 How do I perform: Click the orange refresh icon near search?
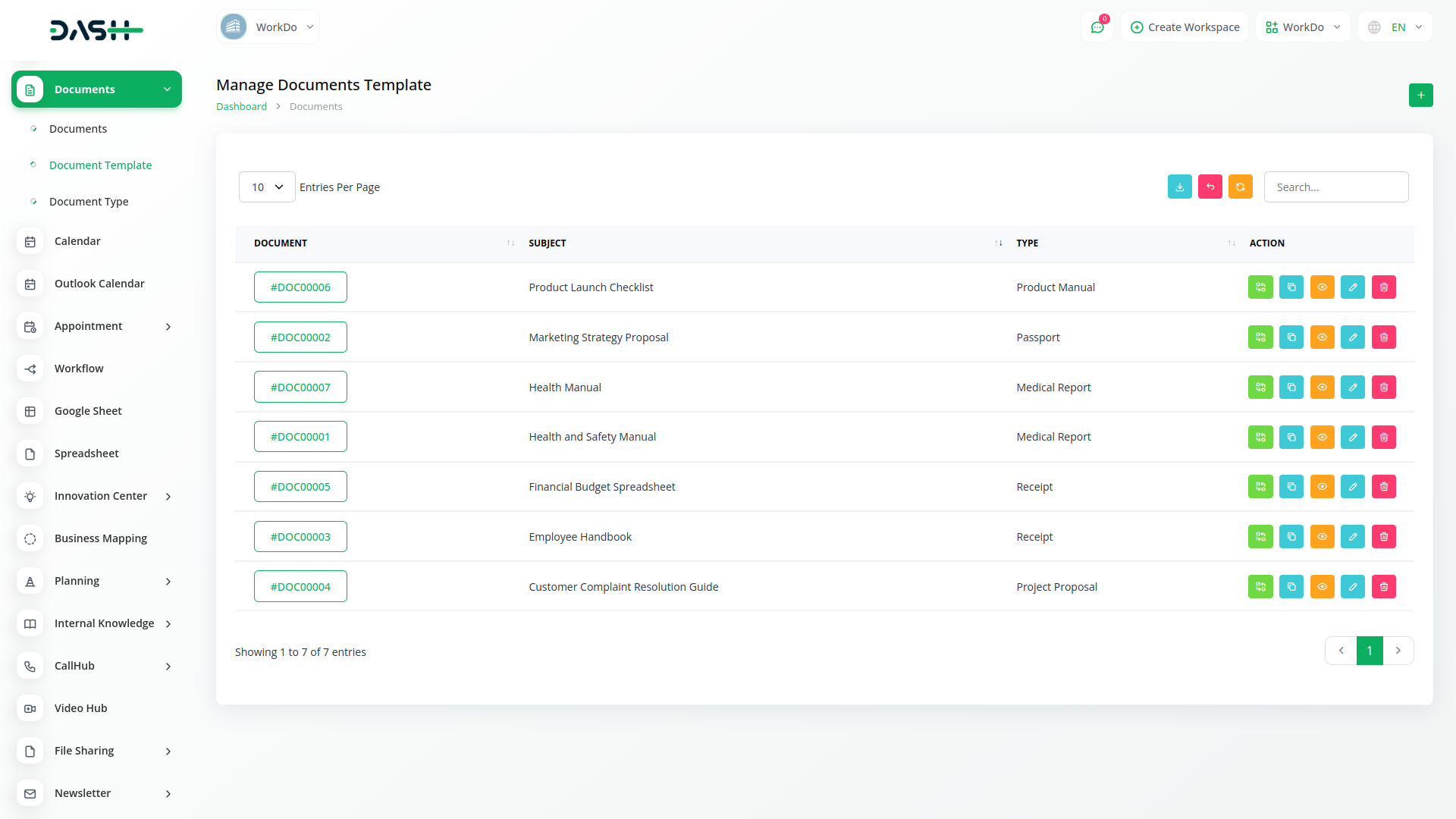pos(1240,187)
